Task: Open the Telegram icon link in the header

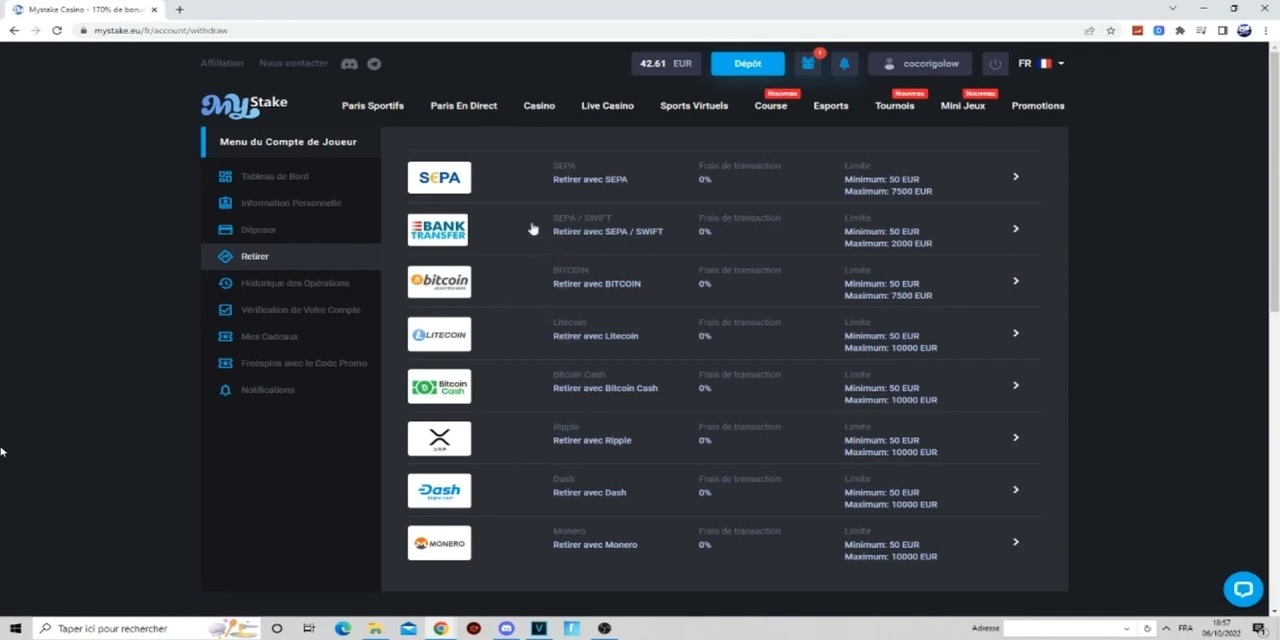Action: coord(374,64)
